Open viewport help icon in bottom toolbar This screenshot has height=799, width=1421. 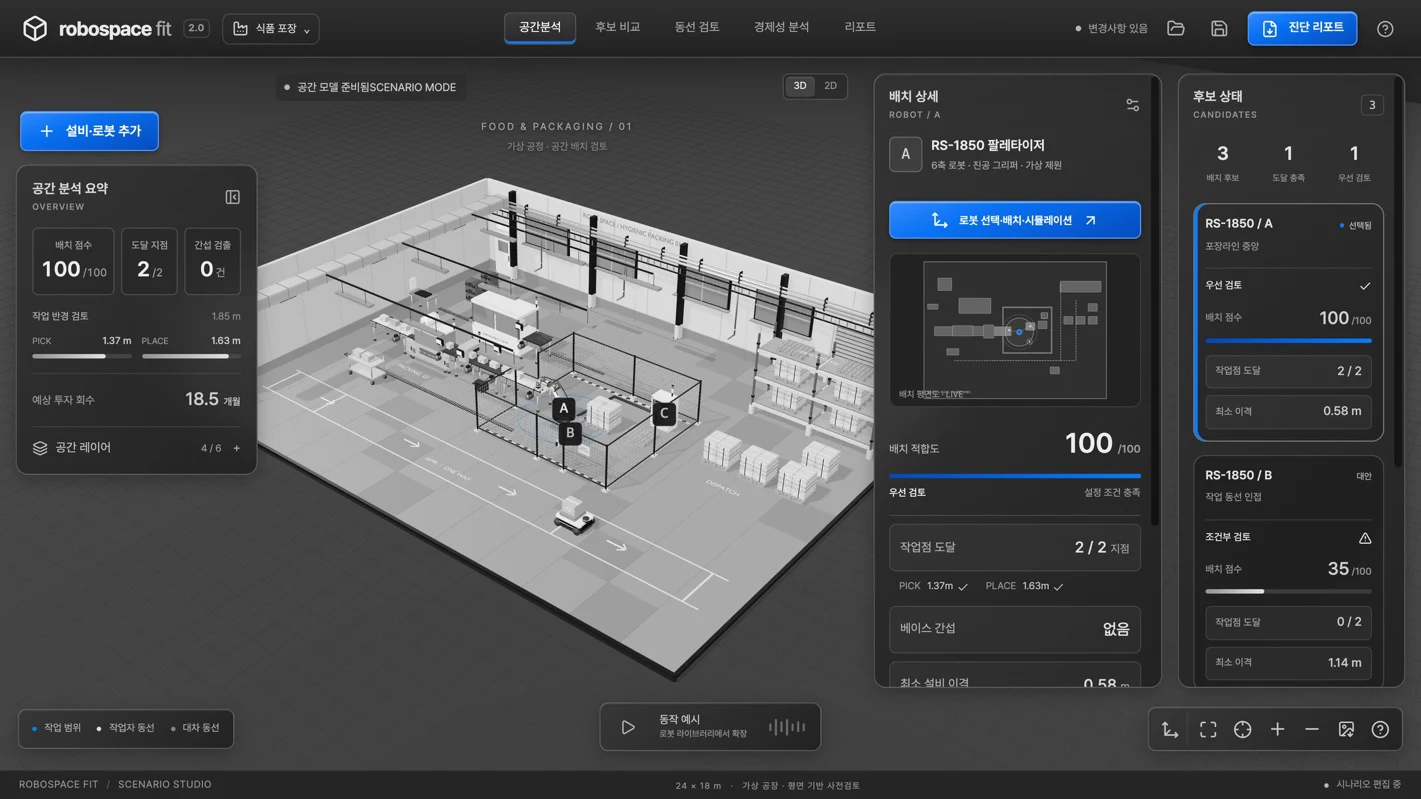pyautogui.click(x=1380, y=730)
